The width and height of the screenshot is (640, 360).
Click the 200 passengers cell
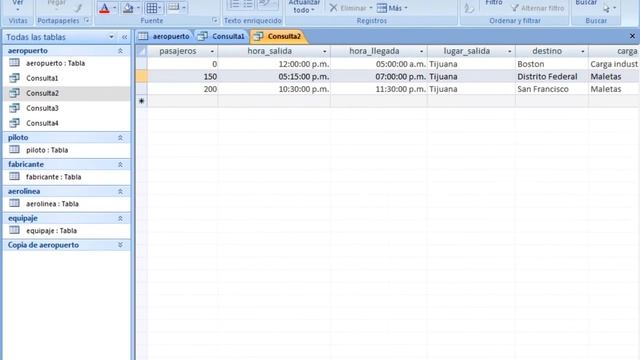pos(182,89)
